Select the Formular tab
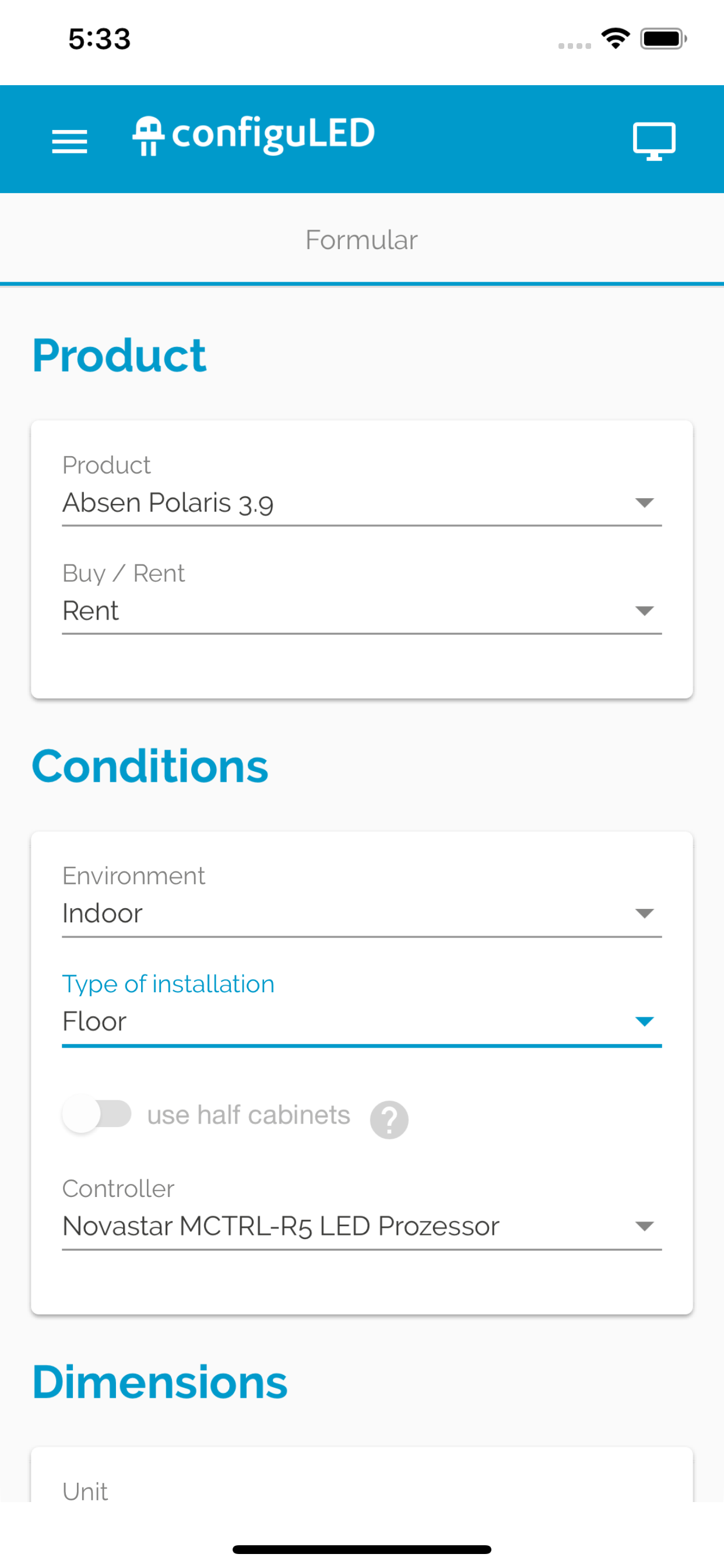This screenshot has height=1568, width=724. 362,239
